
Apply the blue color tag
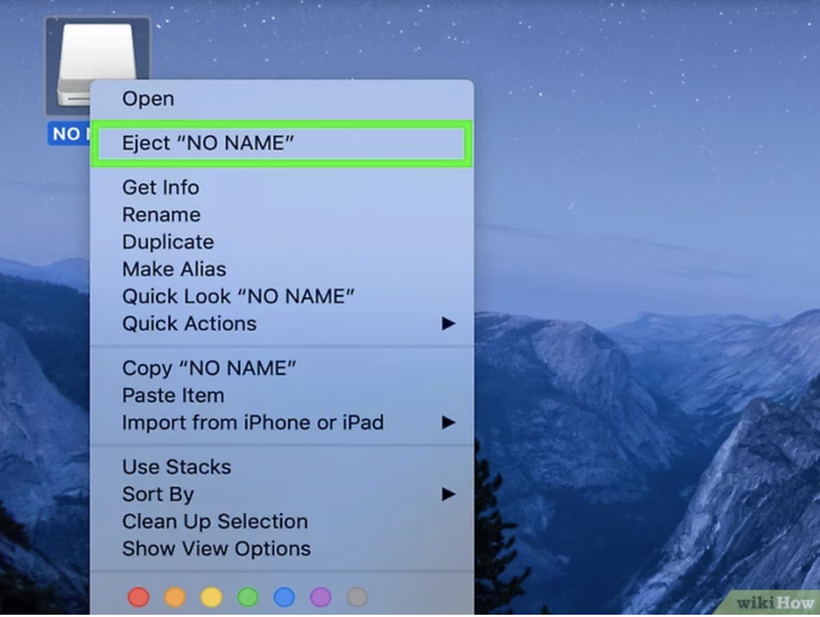pyautogui.click(x=284, y=598)
